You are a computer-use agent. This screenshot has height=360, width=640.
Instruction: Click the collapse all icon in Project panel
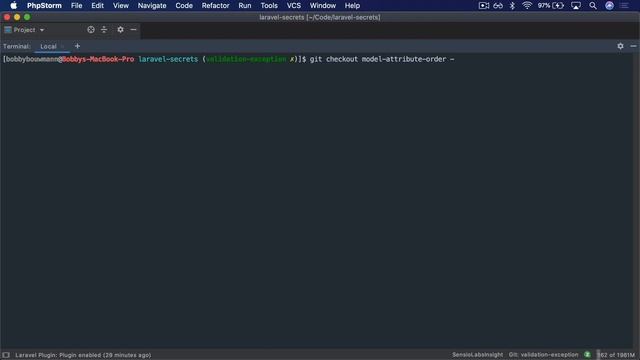(x=104, y=29)
